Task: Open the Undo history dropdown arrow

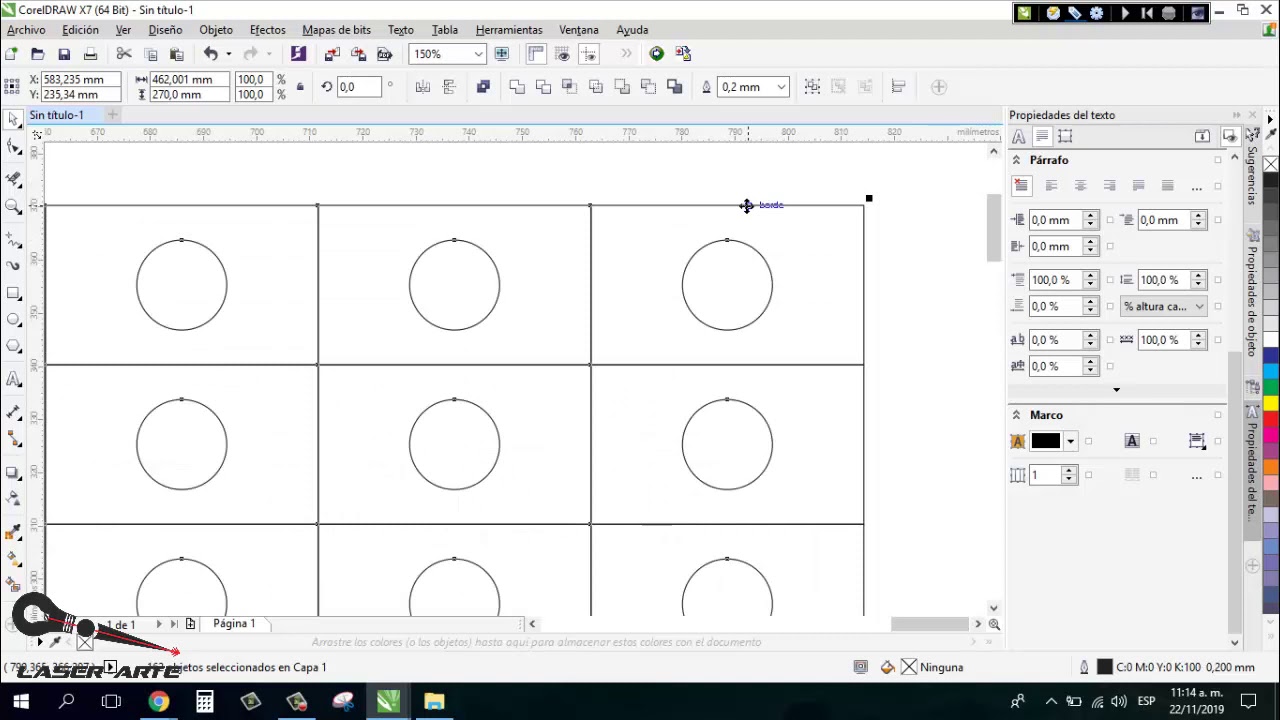Action: pos(228,54)
